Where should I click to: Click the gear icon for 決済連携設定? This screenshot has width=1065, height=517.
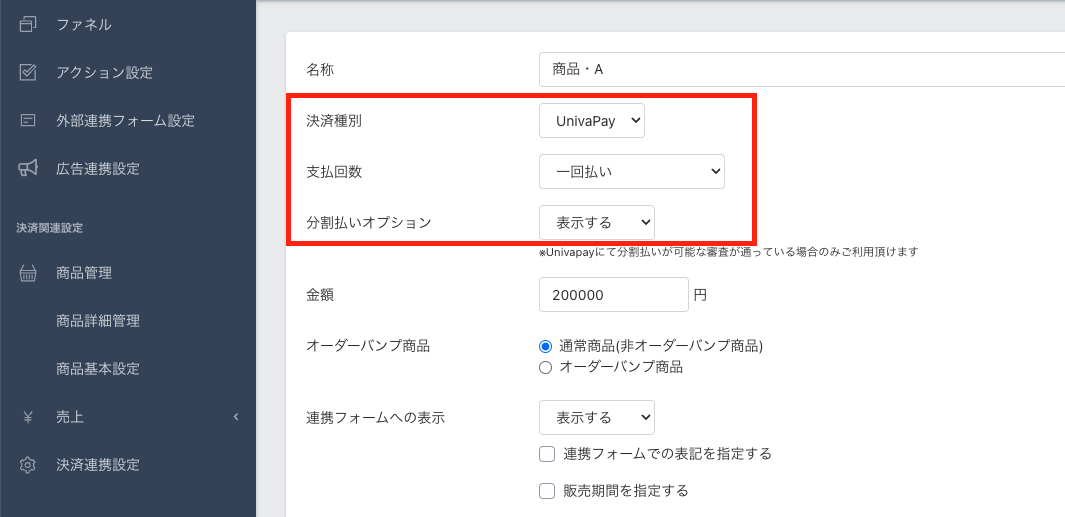[x=28, y=465]
